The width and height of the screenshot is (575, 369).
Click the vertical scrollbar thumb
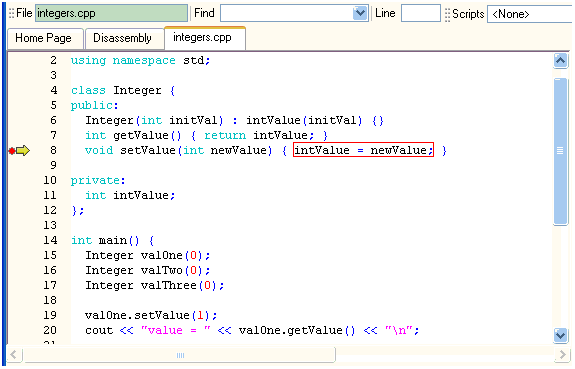pos(560,151)
